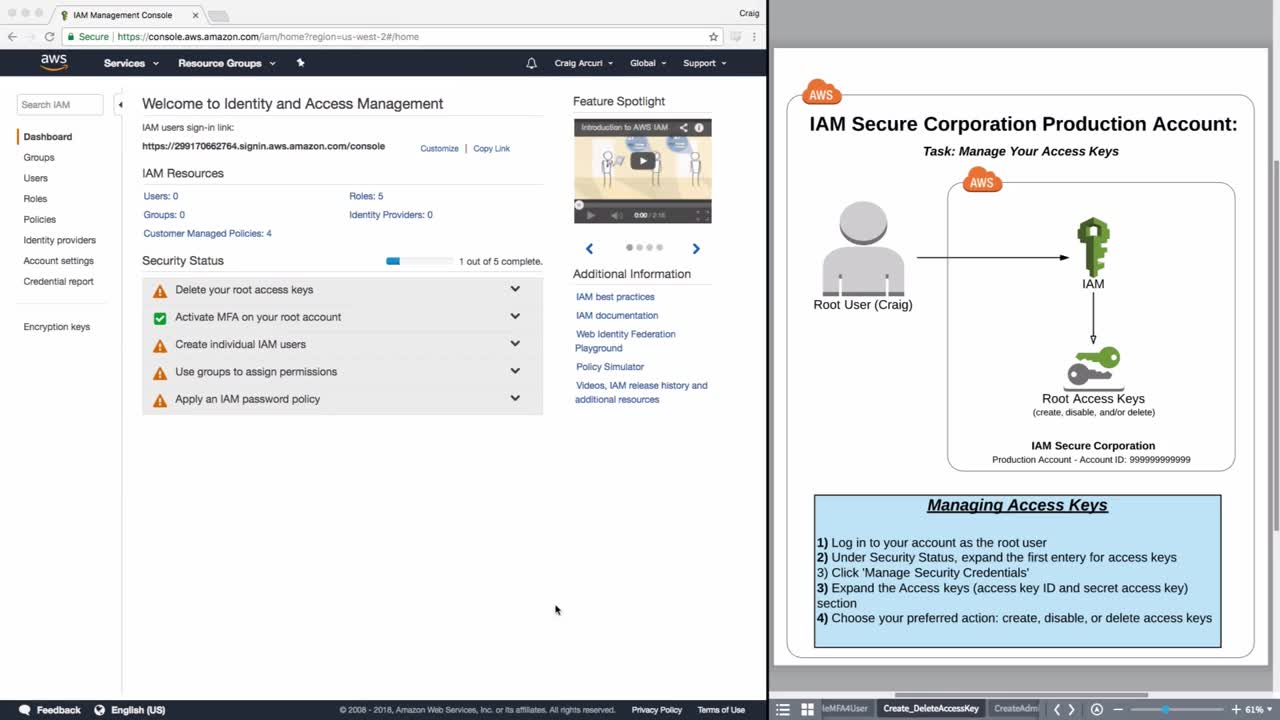The height and width of the screenshot is (720, 1280).
Task: Close the IAM Management Console browser tab
Action: [195, 15]
